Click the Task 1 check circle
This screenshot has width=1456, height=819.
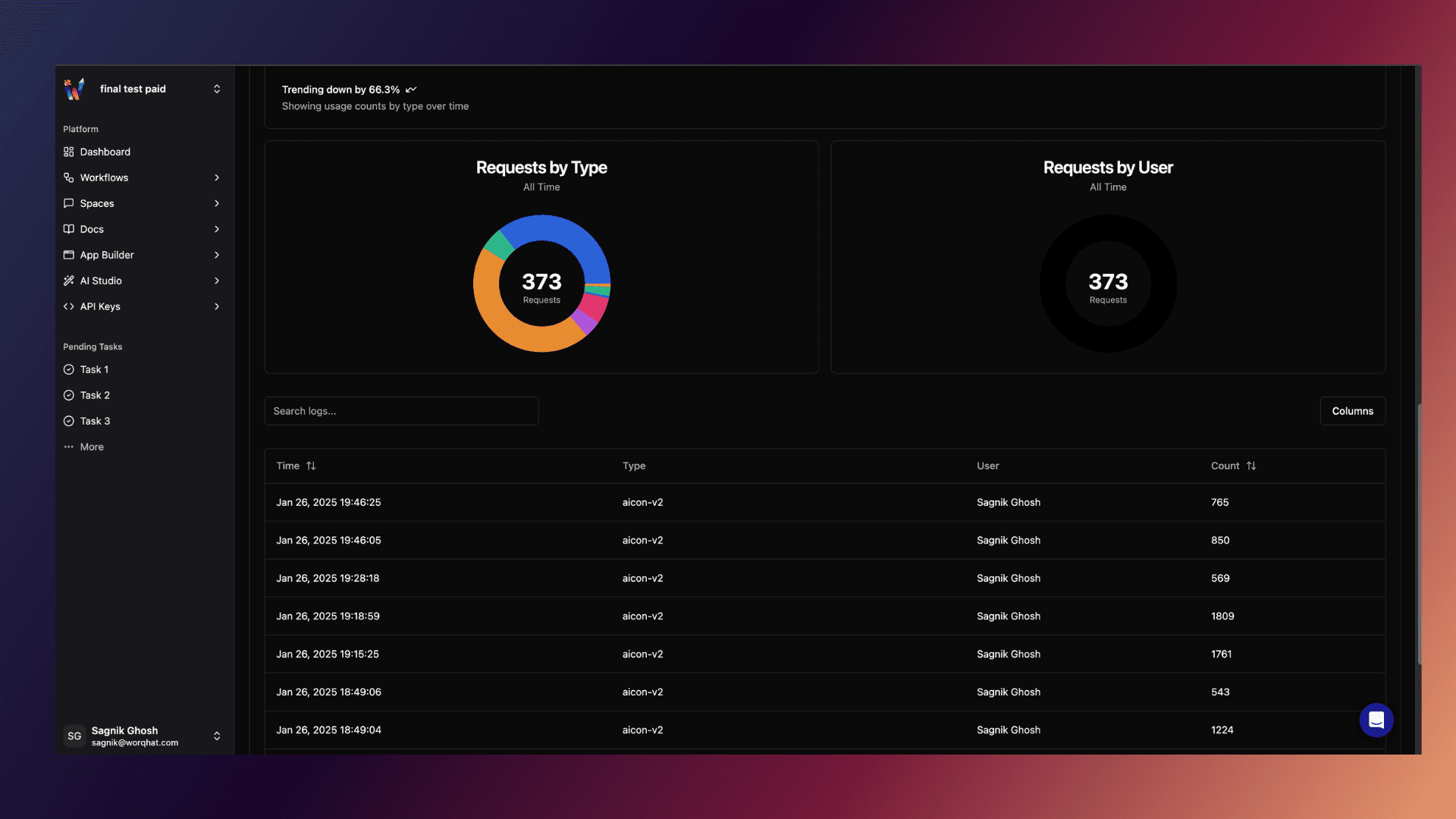pos(68,369)
